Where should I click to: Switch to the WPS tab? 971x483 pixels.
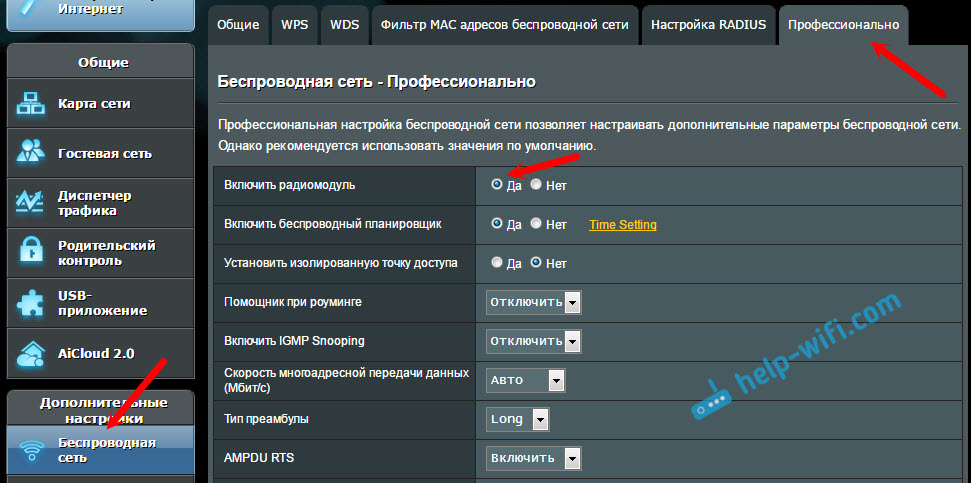click(295, 25)
